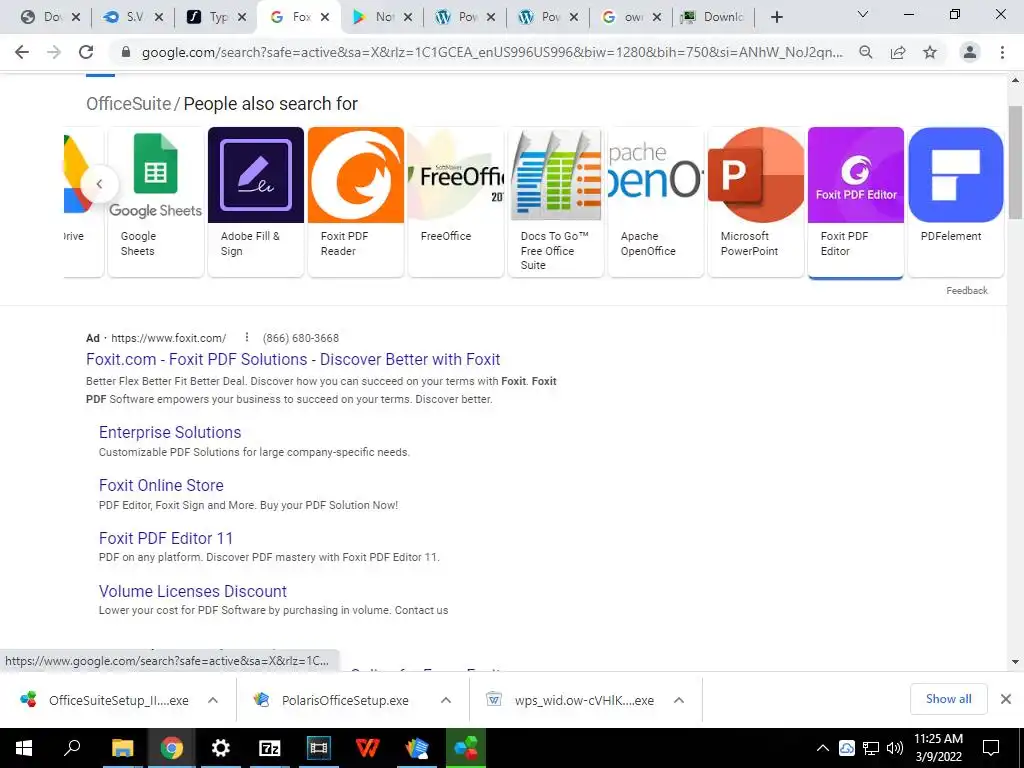Screen dimensions: 1024x768
Task: Open taskbar clock 11:25 AM
Action: pos(938,748)
